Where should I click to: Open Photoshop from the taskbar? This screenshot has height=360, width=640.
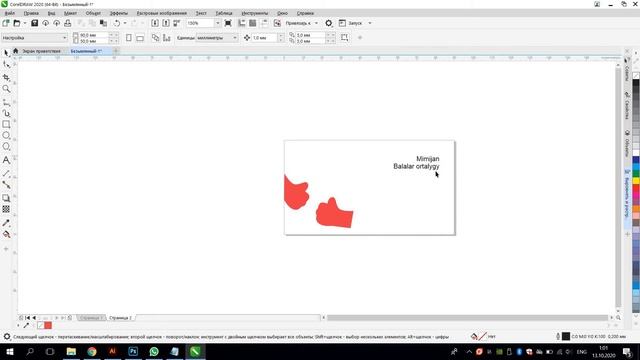tap(133, 351)
